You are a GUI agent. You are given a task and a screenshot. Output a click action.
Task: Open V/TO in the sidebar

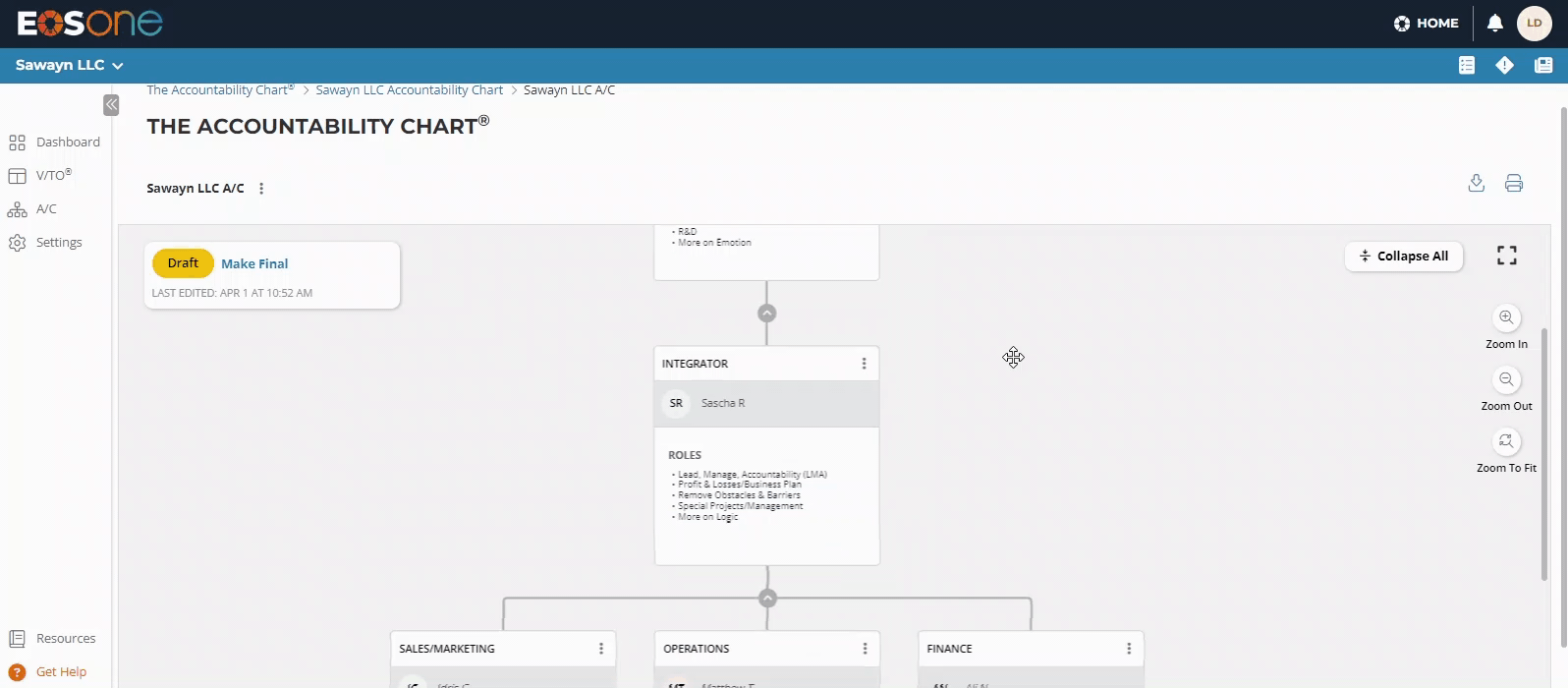(x=54, y=175)
